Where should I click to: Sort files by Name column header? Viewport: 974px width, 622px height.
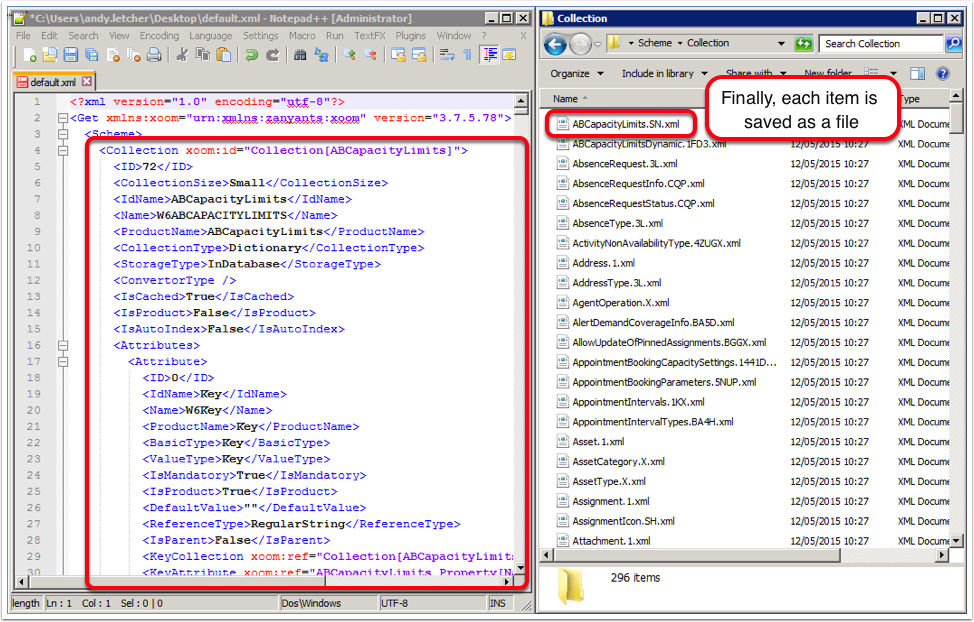[566, 99]
